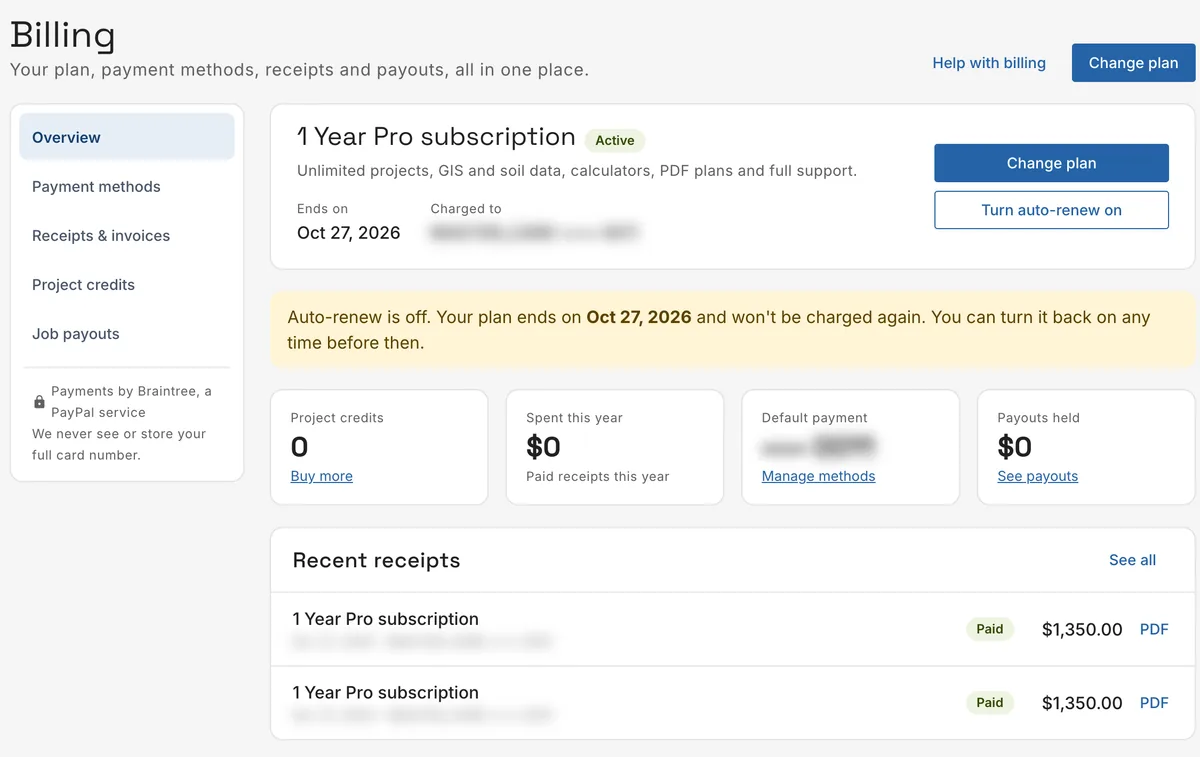
Task: Download PDF for first Pro subscription receipt
Action: tap(1154, 629)
